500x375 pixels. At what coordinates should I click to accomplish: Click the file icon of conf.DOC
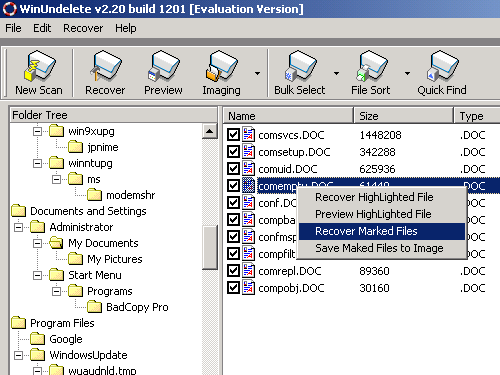248,203
